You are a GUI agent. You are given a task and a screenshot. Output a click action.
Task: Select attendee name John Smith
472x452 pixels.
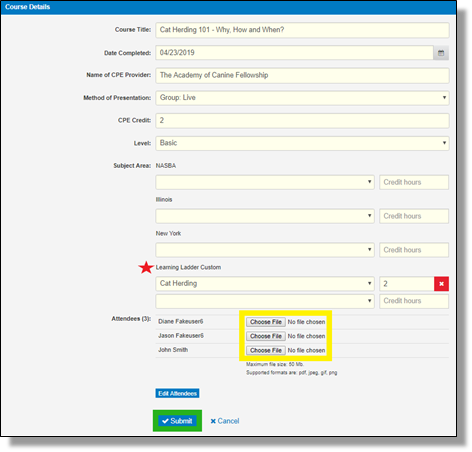(x=173, y=350)
